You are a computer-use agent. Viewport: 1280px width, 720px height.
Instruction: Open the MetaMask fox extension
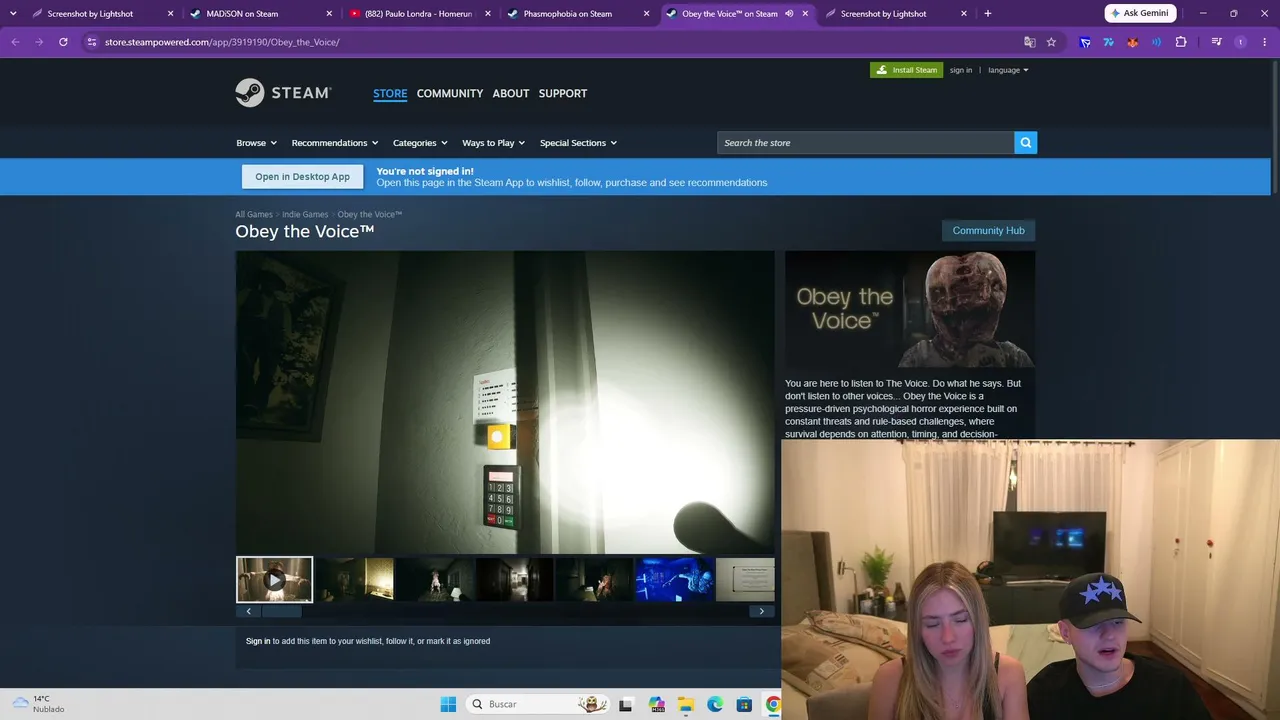point(1133,42)
